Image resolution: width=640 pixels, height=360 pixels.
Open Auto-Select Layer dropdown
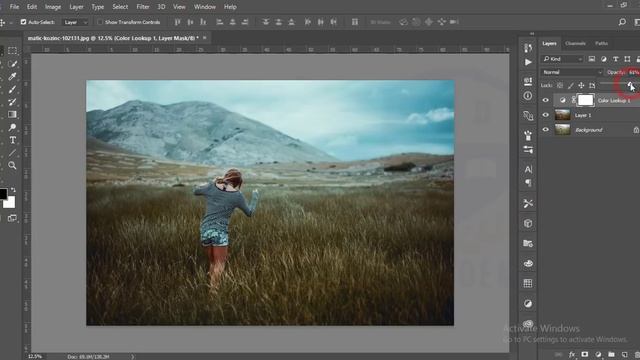[x=75, y=22]
